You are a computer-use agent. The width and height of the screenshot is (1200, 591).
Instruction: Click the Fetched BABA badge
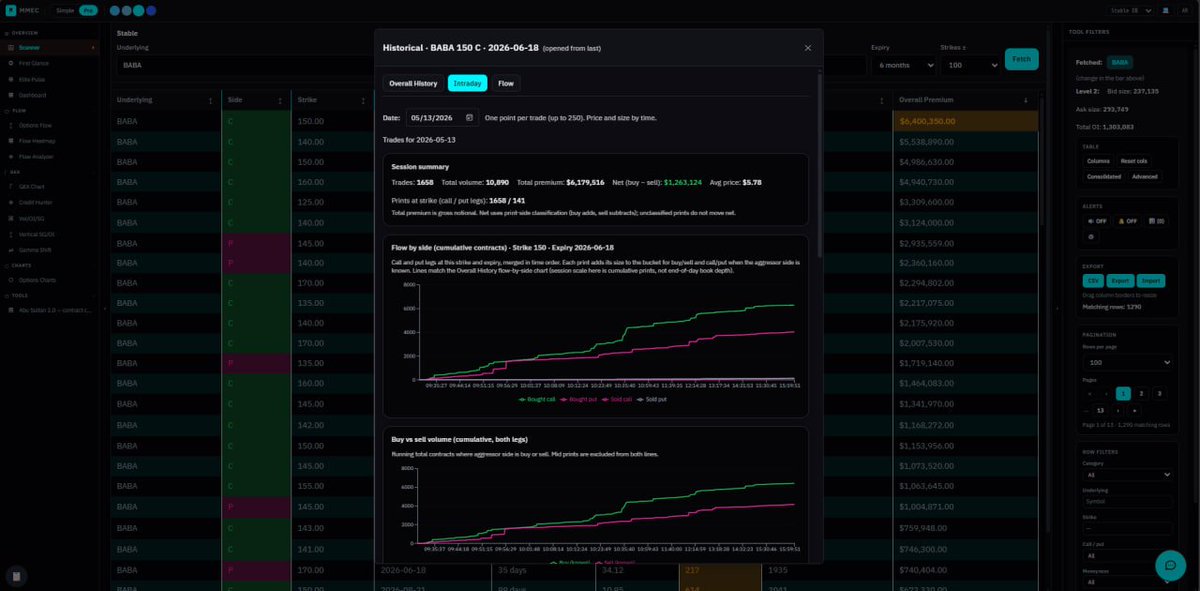[x=1121, y=62]
